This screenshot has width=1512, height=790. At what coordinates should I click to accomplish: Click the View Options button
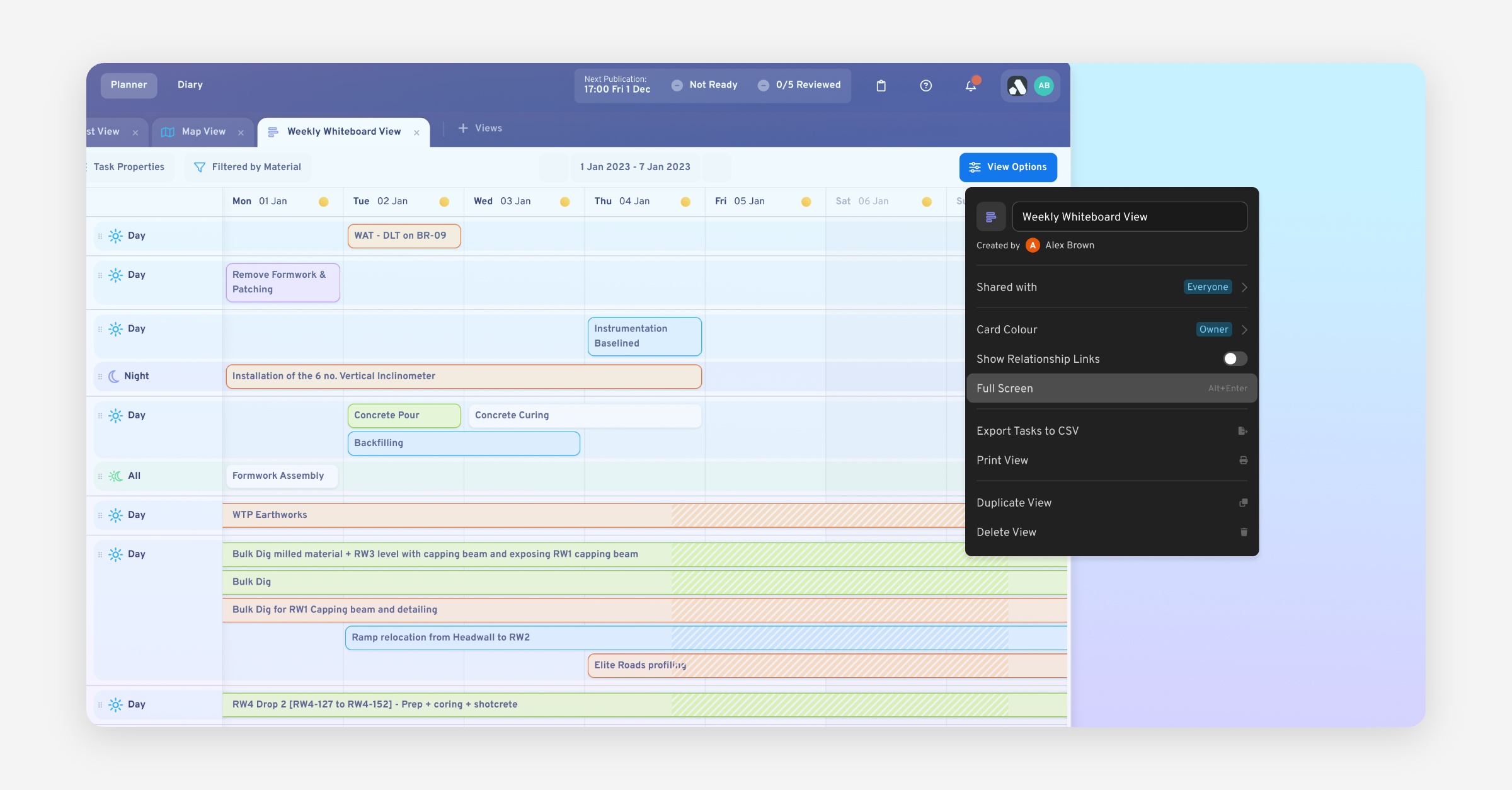click(1007, 167)
